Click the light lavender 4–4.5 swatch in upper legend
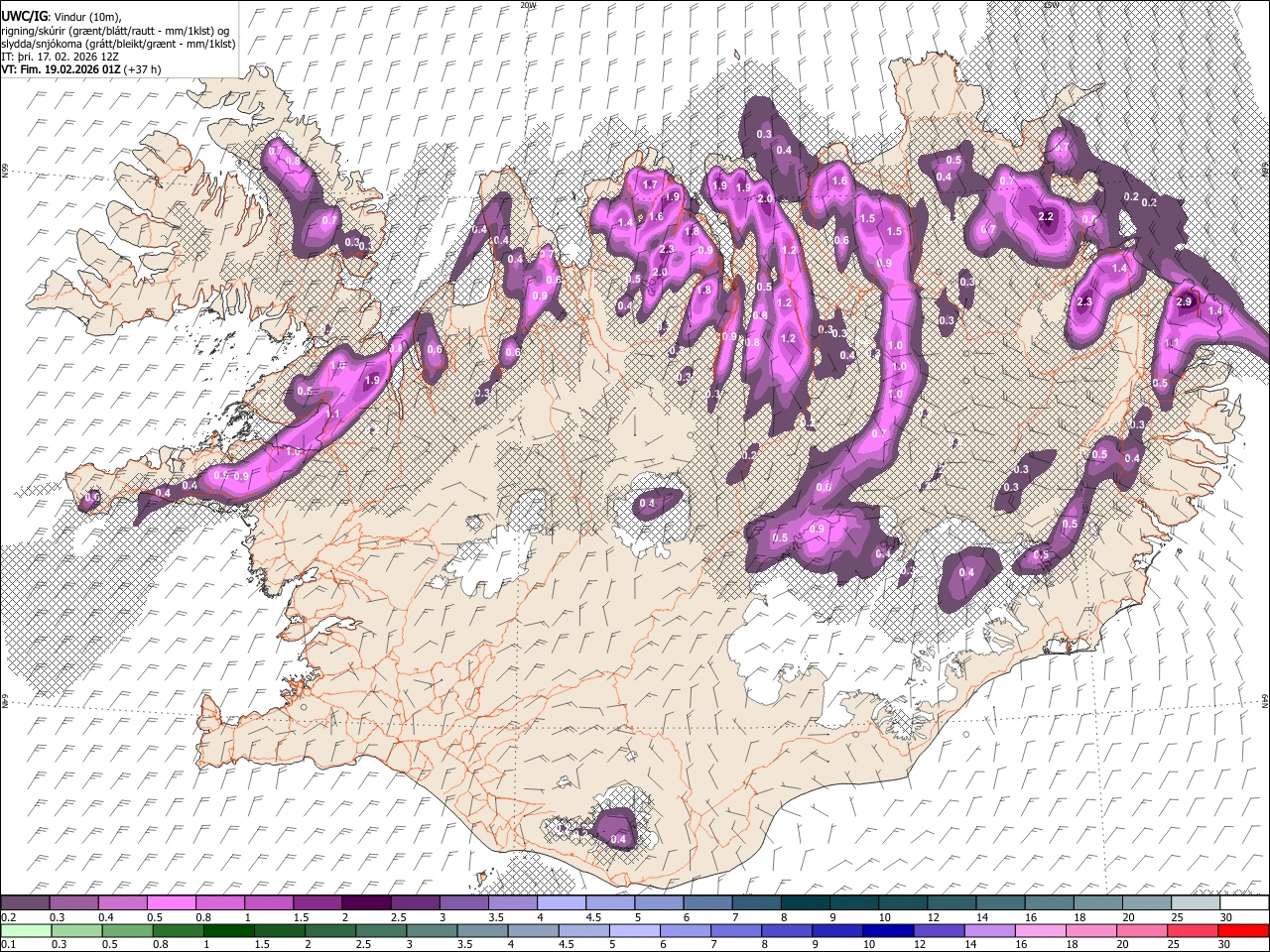This screenshot has width=1270, height=952. (x=562, y=903)
